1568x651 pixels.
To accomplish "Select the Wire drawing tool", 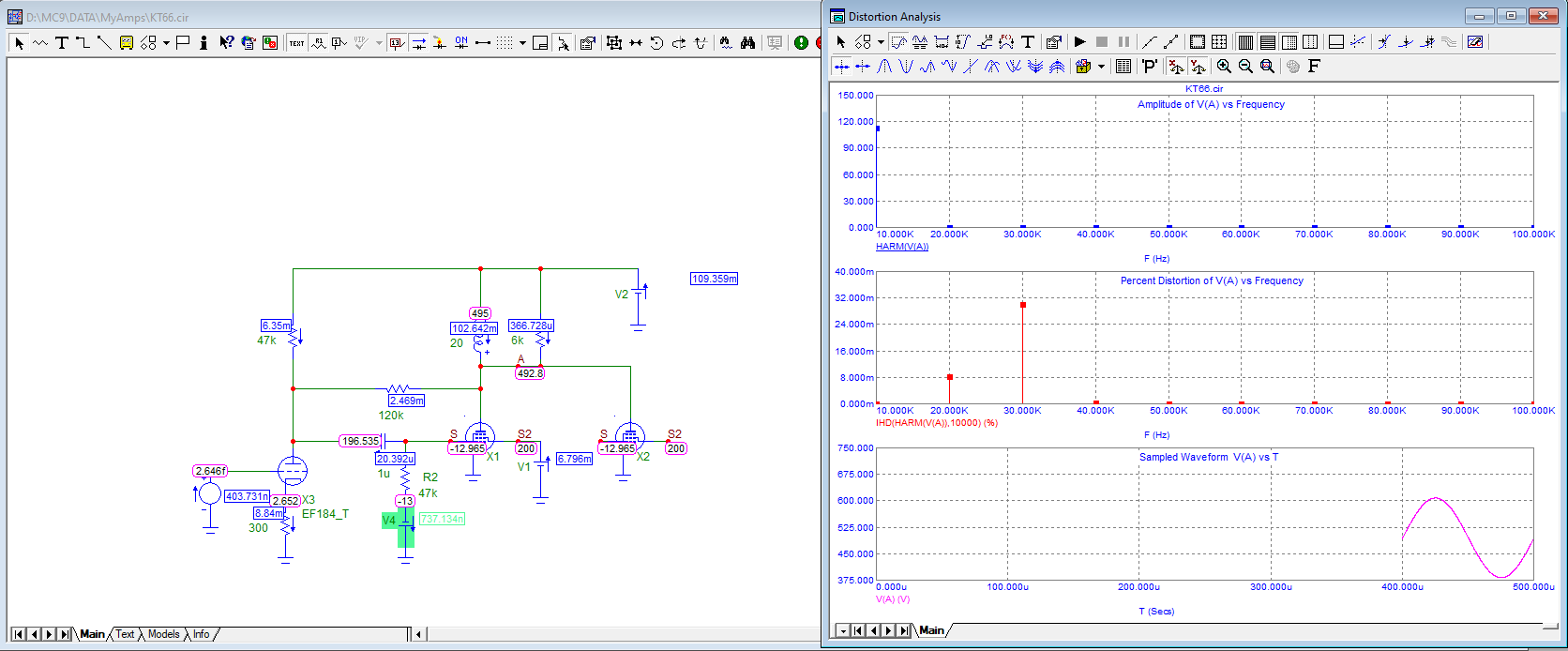I will tap(83, 43).
